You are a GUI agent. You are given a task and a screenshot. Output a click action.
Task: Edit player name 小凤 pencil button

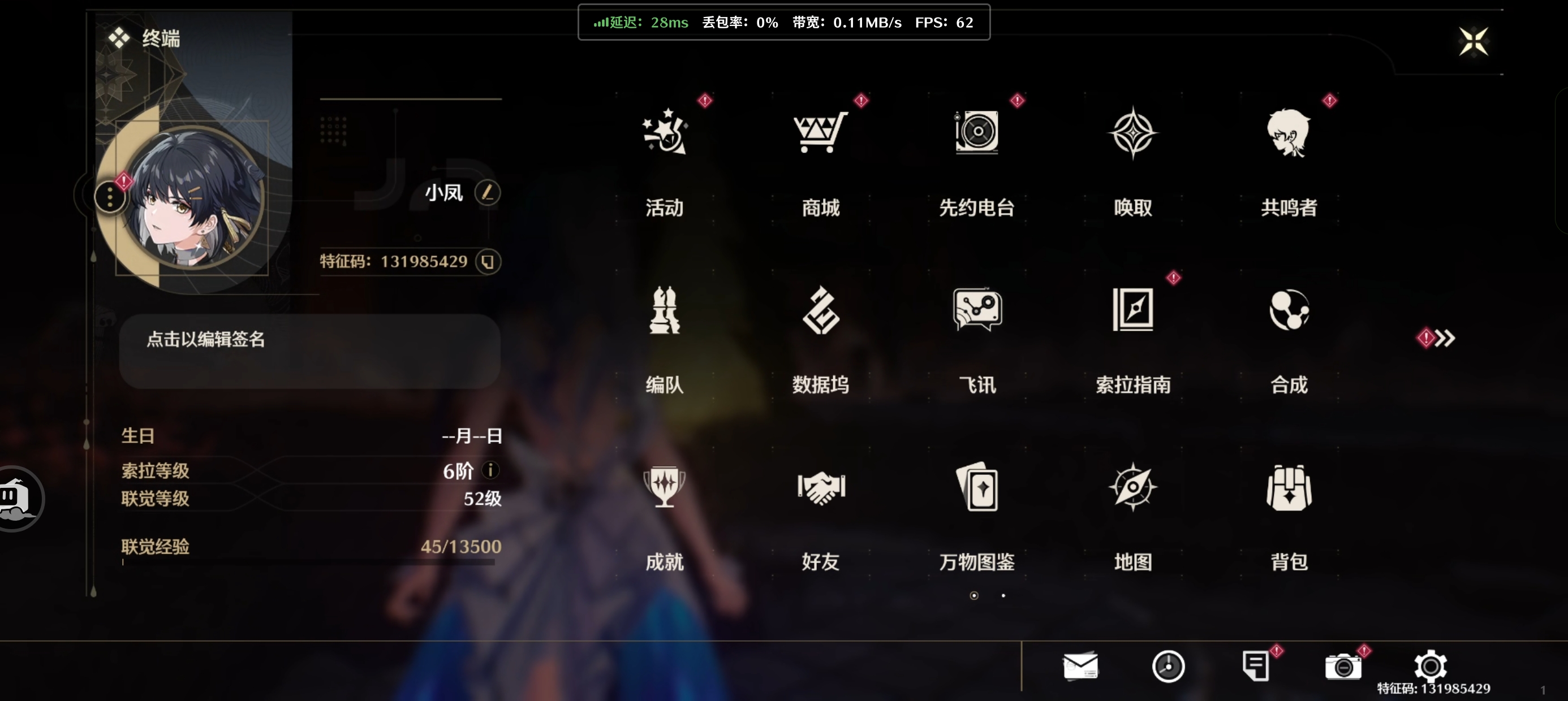click(487, 193)
